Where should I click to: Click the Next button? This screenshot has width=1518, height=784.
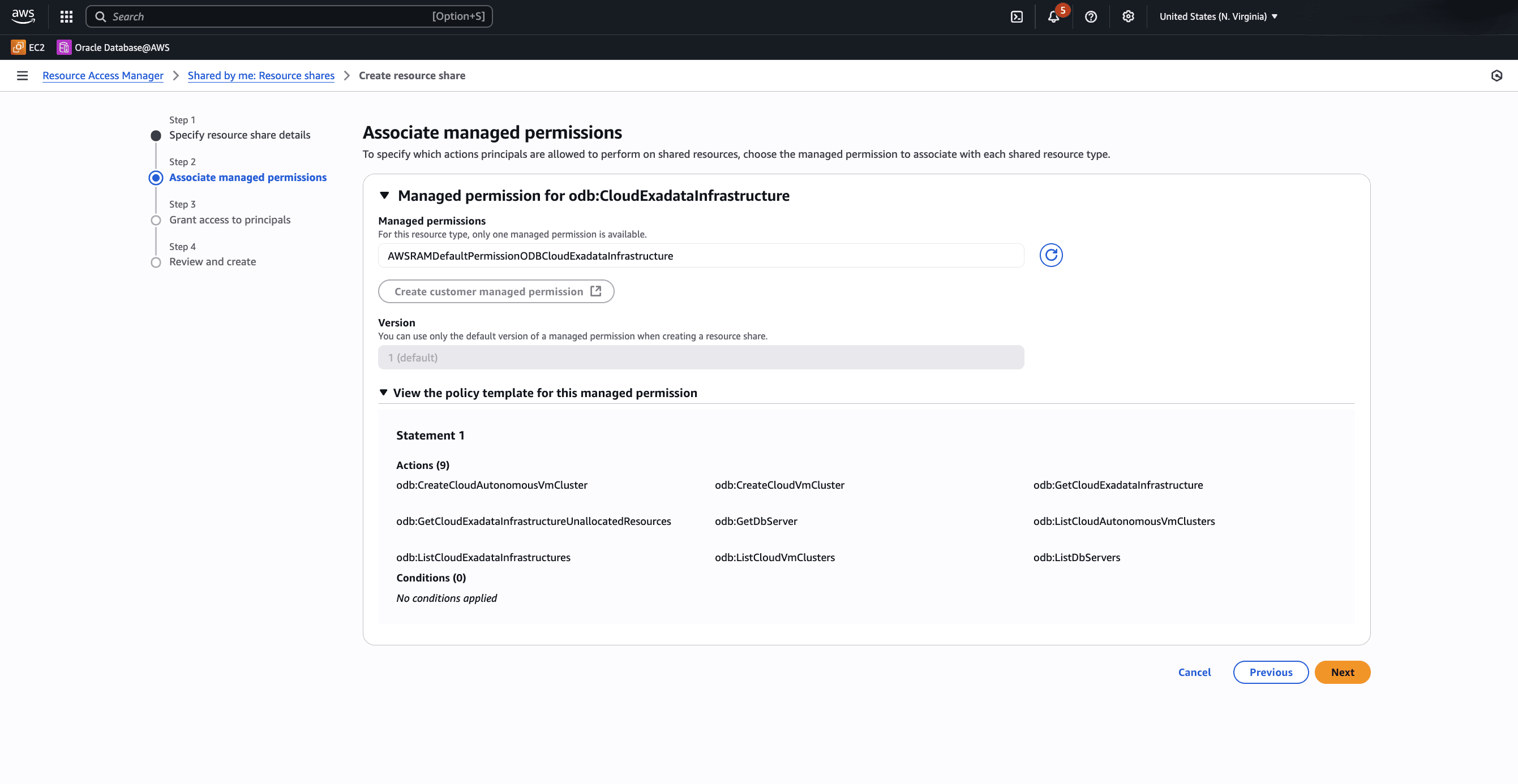pos(1343,671)
